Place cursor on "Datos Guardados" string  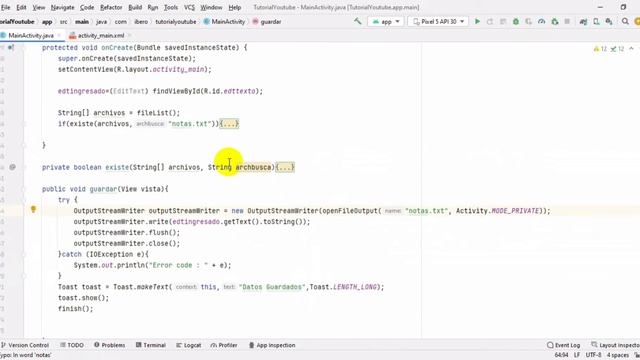click(272, 287)
